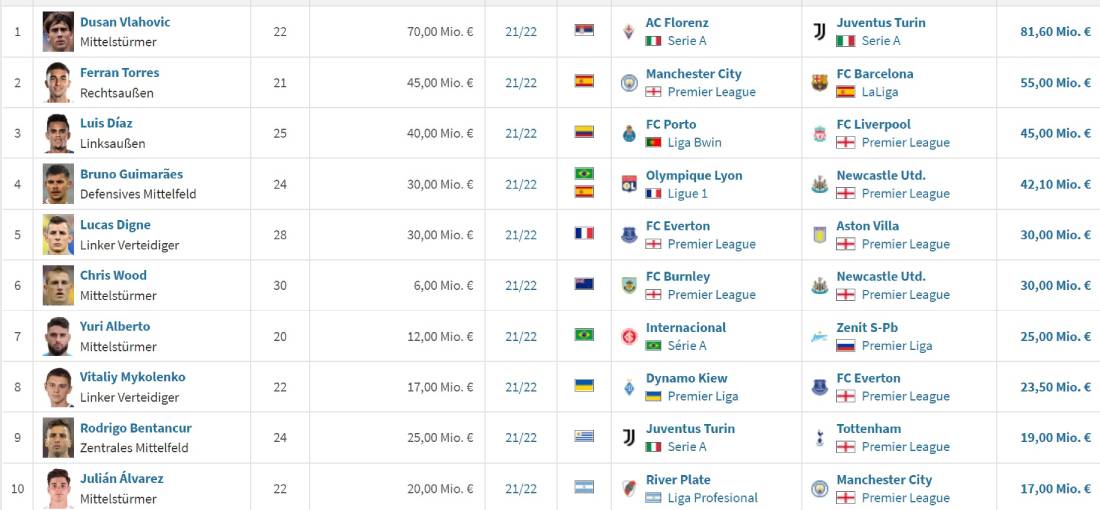1100x510 pixels.
Task: Open Dusan Vlahovic player profile
Action: point(125,22)
